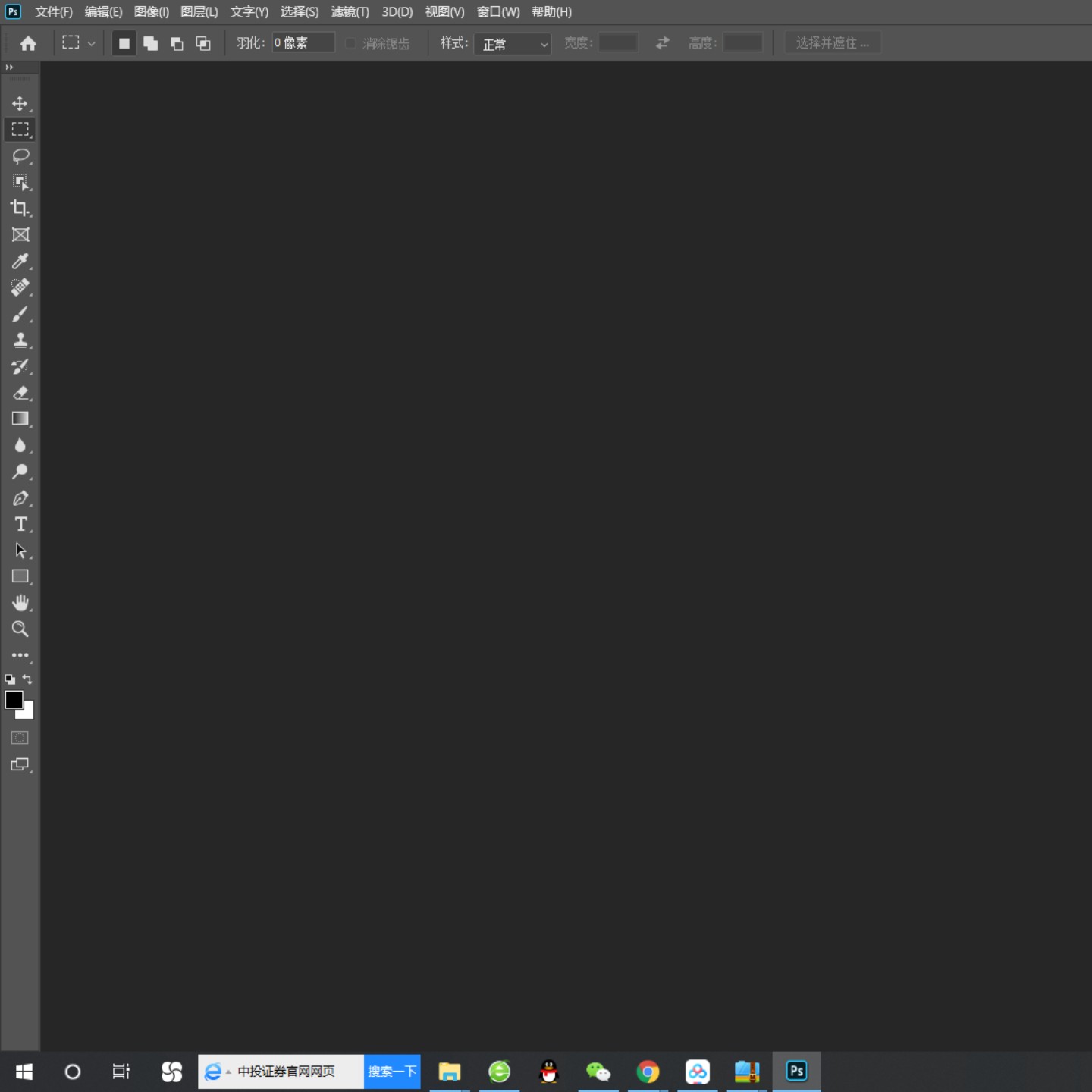Select the Crop tool

[x=20, y=209]
